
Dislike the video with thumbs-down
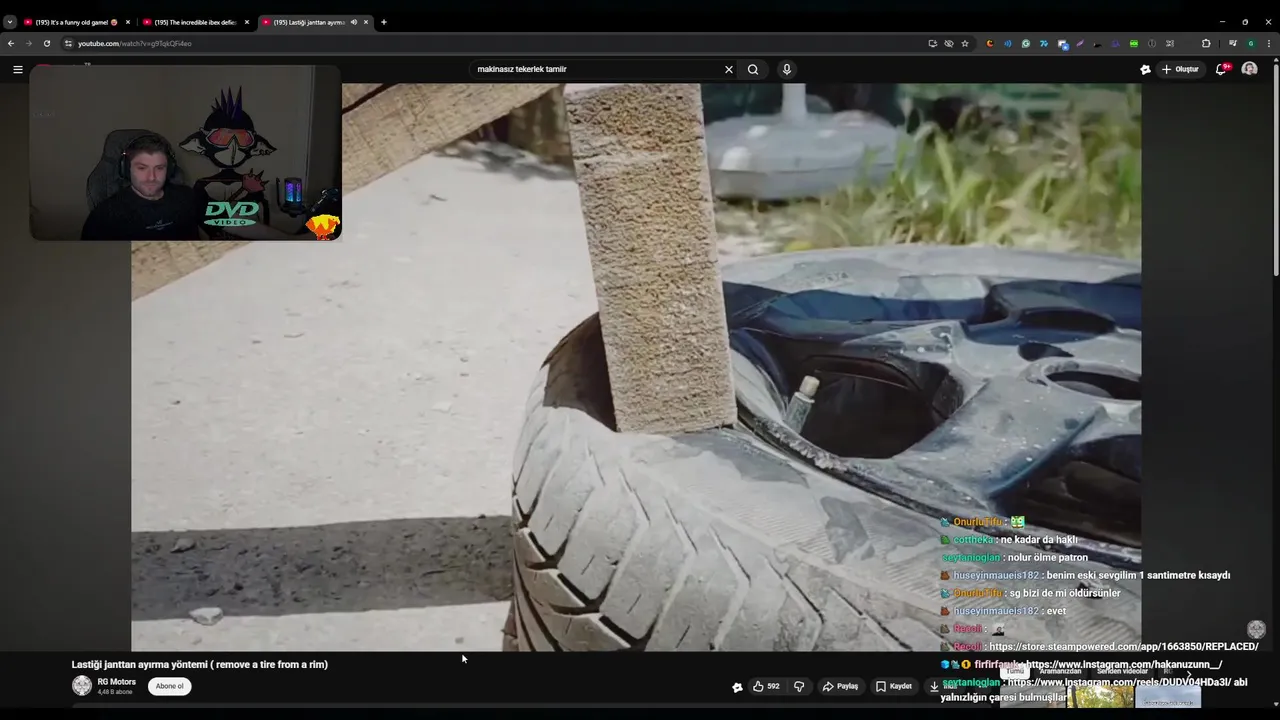click(x=799, y=686)
